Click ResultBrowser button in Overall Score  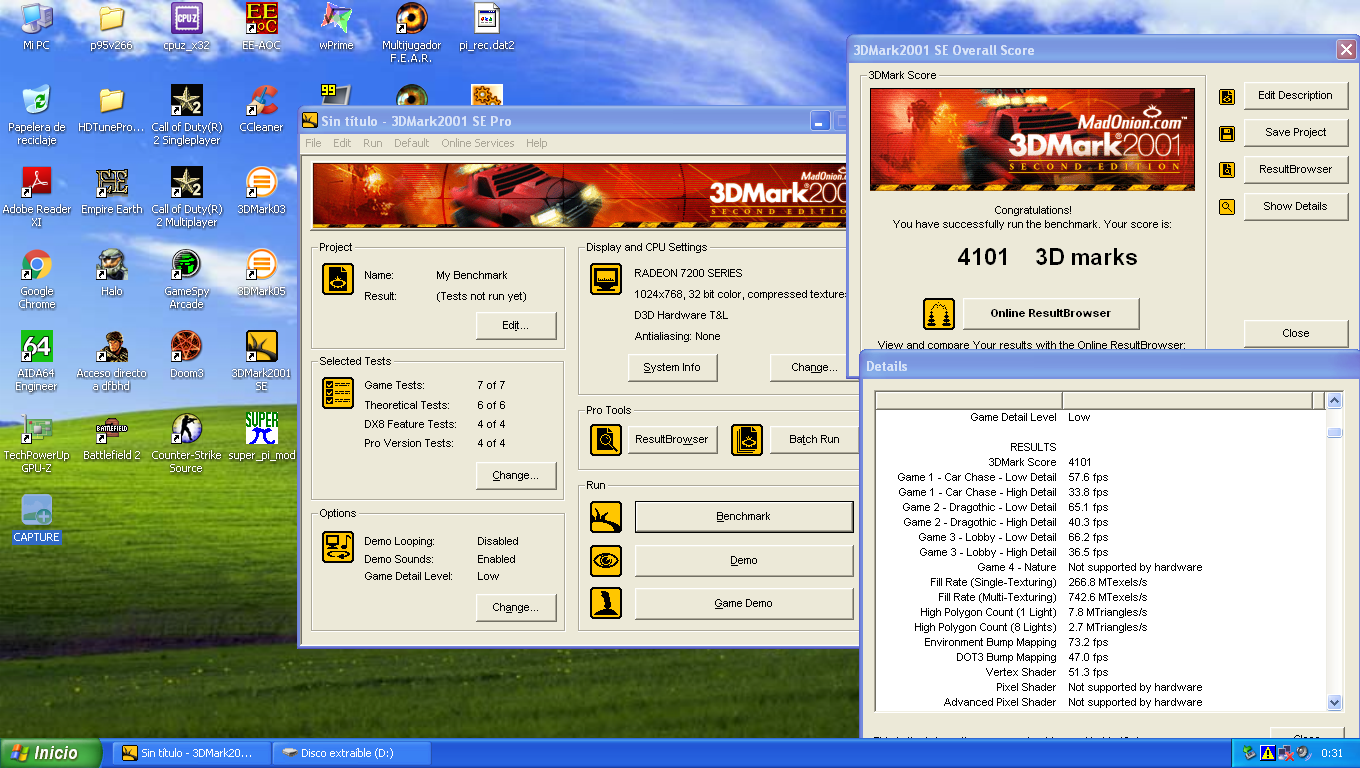pos(1296,169)
